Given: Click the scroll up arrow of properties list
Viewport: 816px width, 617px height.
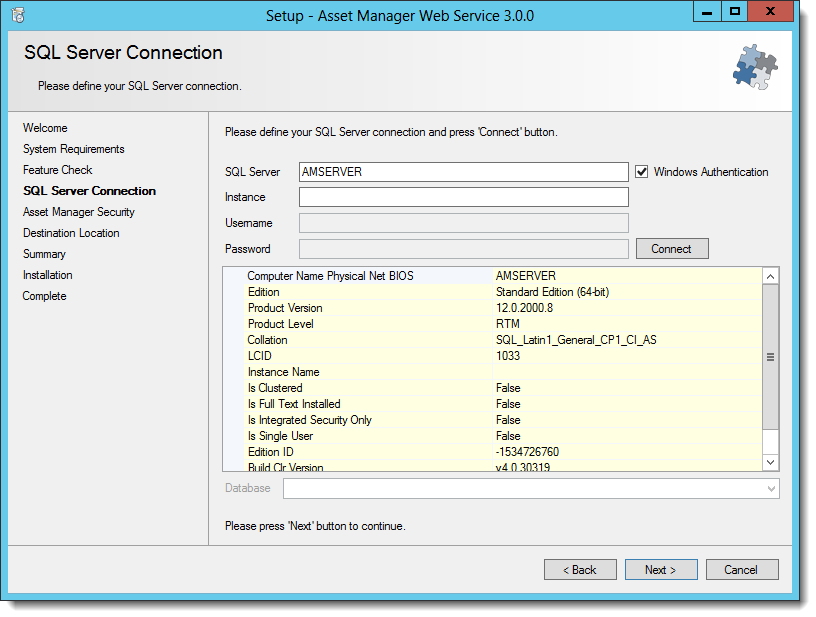Looking at the screenshot, I should (x=771, y=276).
